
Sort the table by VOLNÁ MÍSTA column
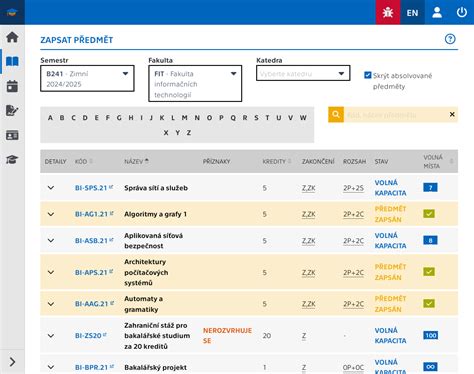pos(438,161)
